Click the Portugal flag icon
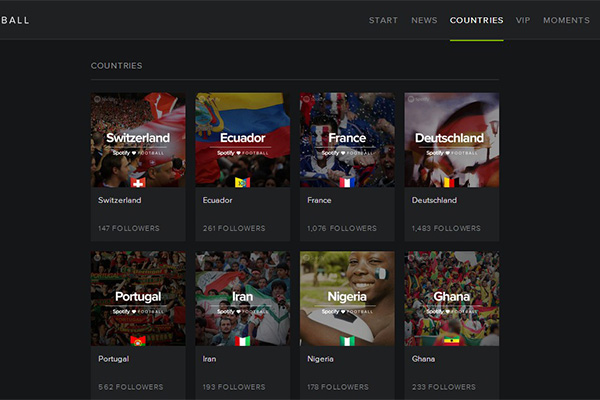 [138, 340]
